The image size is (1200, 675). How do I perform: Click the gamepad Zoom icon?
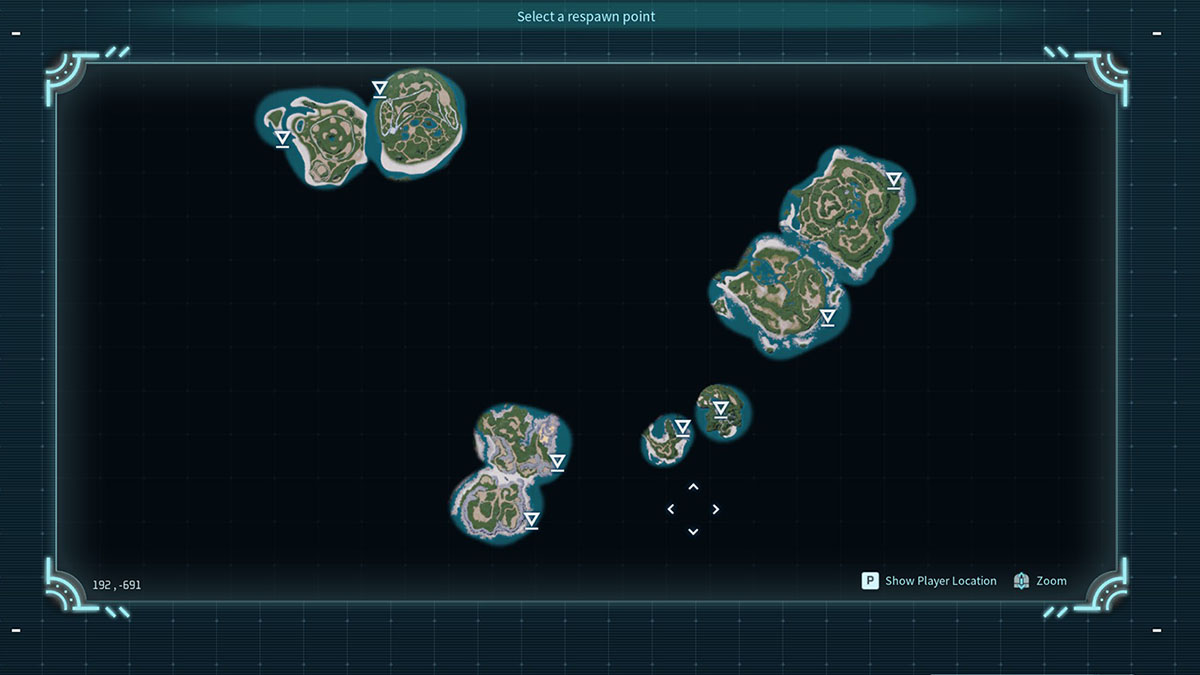1021,580
